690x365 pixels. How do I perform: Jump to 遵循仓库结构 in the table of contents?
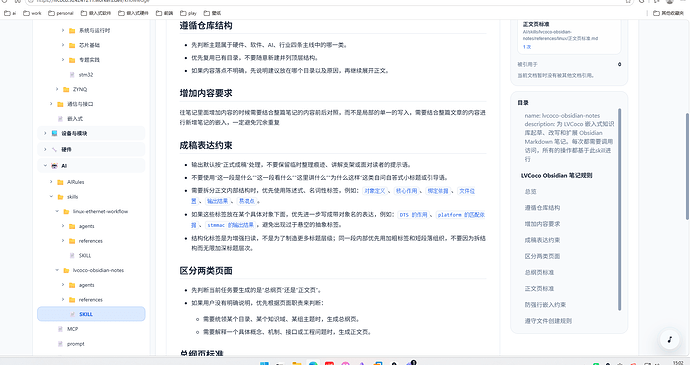[542, 208]
